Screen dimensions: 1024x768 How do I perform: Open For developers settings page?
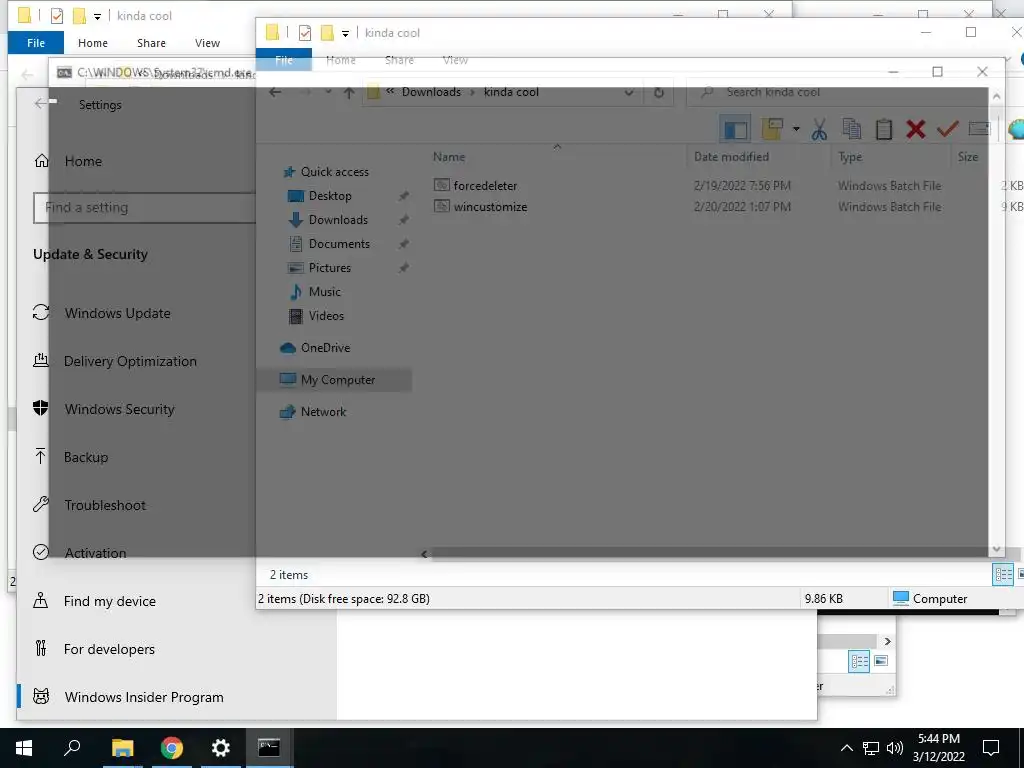tap(109, 649)
